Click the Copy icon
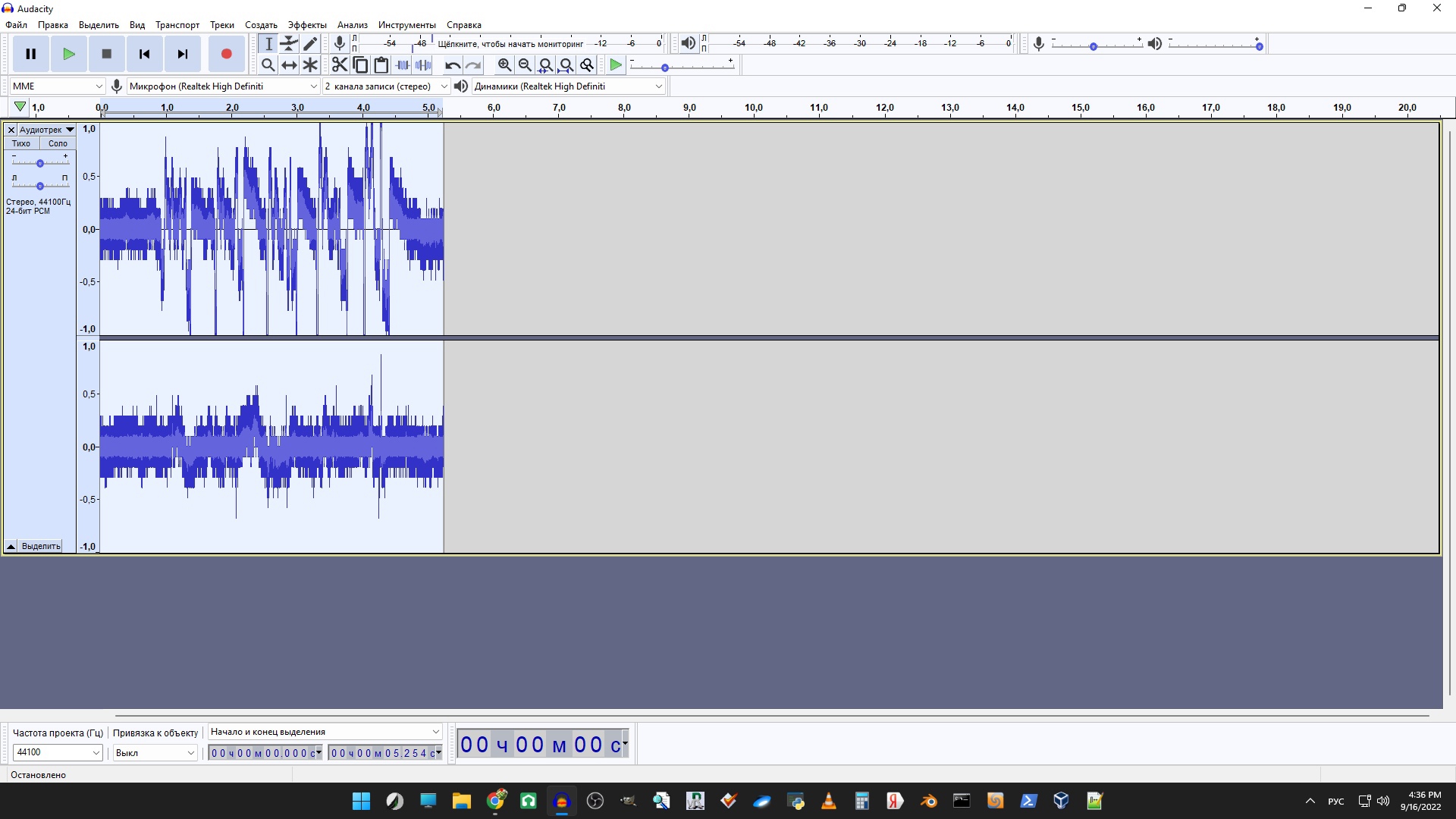The width and height of the screenshot is (1456, 819). click(x=361, y=64)
